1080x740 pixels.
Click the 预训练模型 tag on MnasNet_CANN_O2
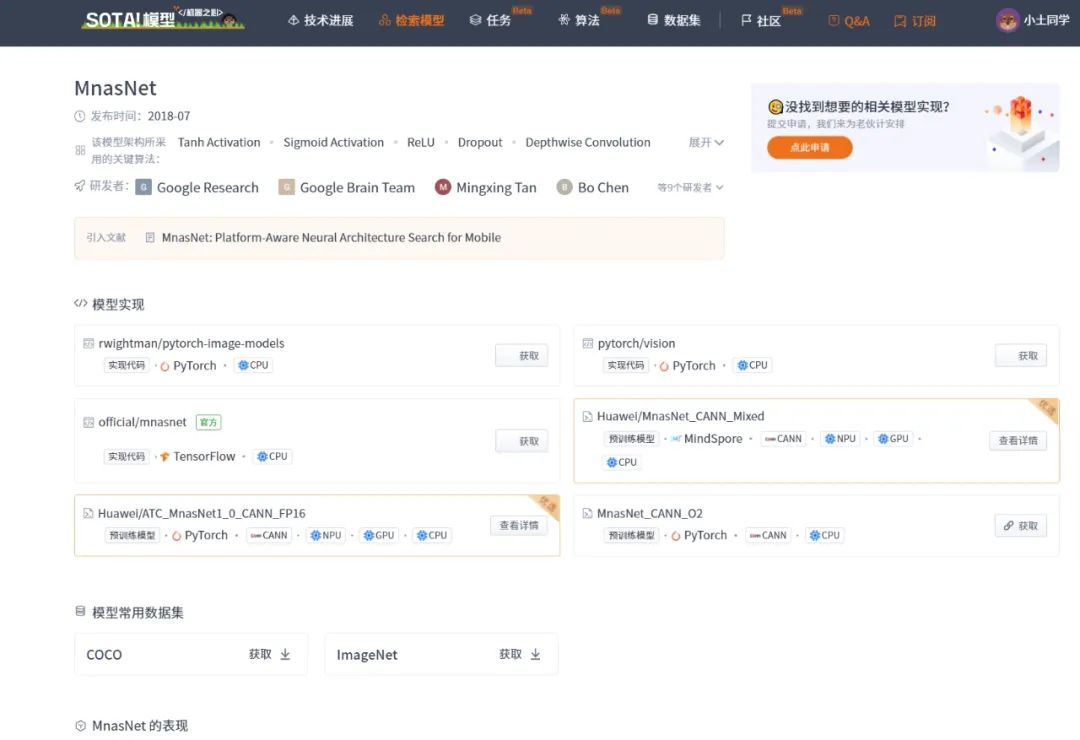point(631,535)
